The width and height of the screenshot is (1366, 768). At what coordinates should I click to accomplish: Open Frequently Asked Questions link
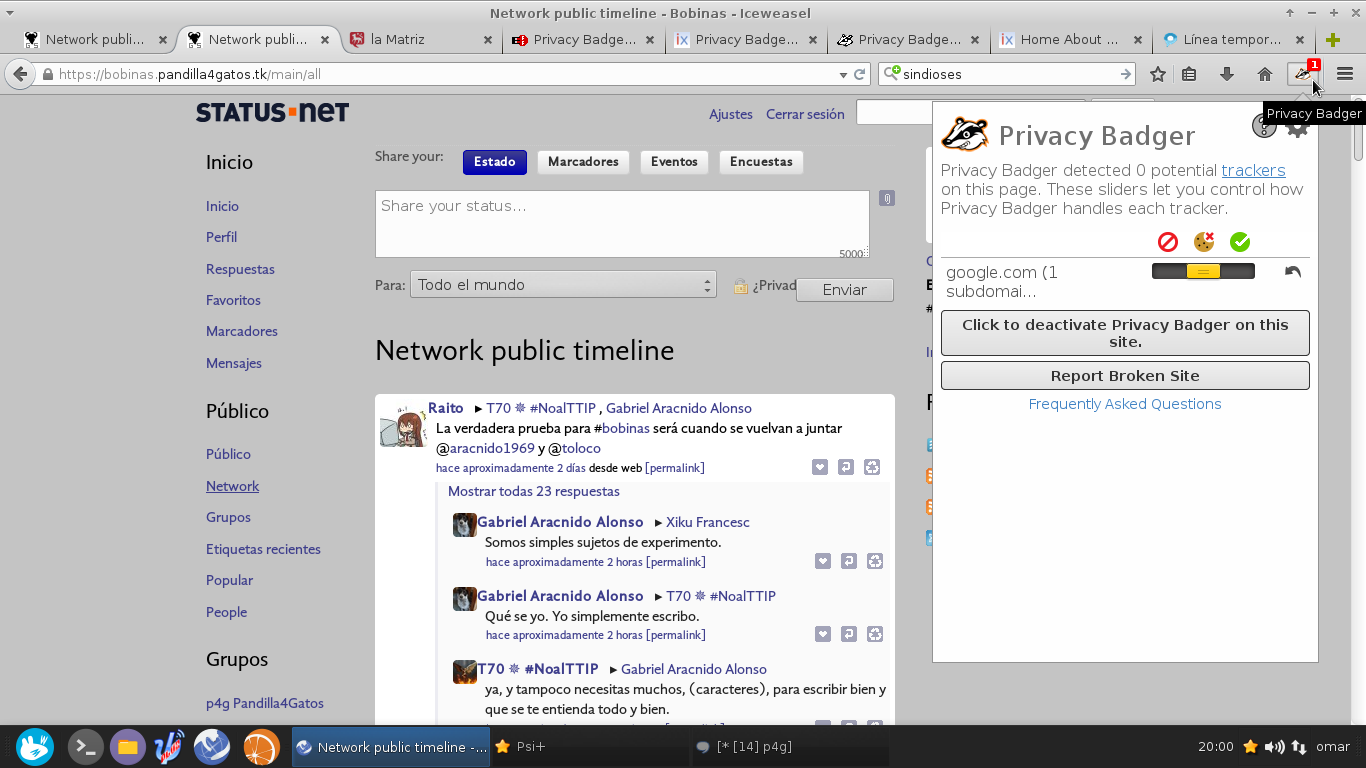pyautogui.click(x=1125, y=404)
